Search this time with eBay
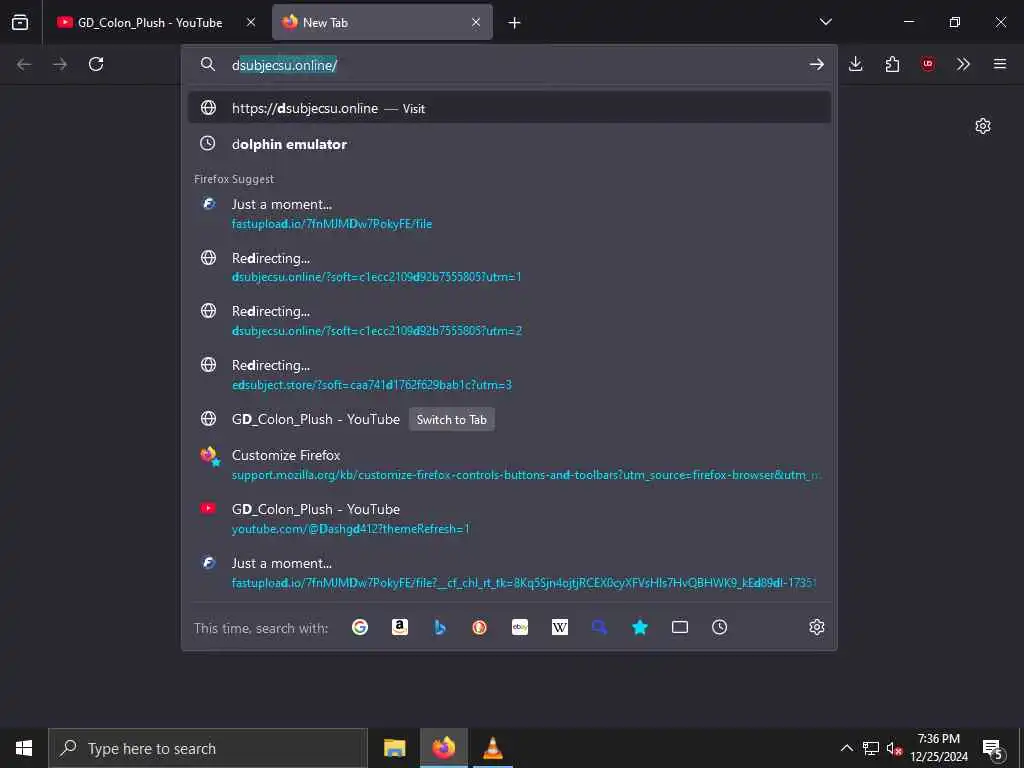1024x768 pixels. [520, 627]
